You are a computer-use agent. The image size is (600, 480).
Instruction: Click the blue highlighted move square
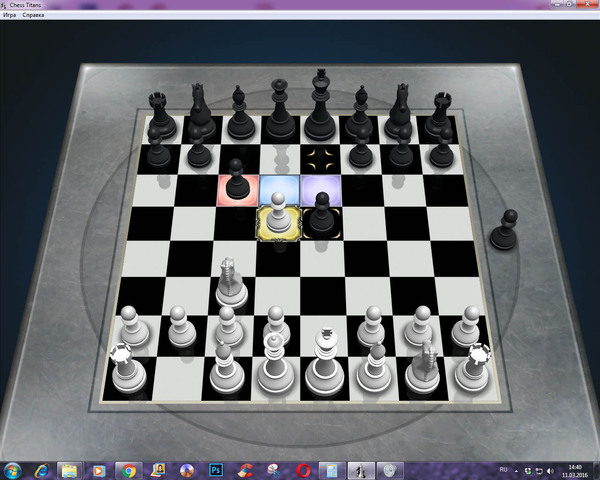(280, 190)
